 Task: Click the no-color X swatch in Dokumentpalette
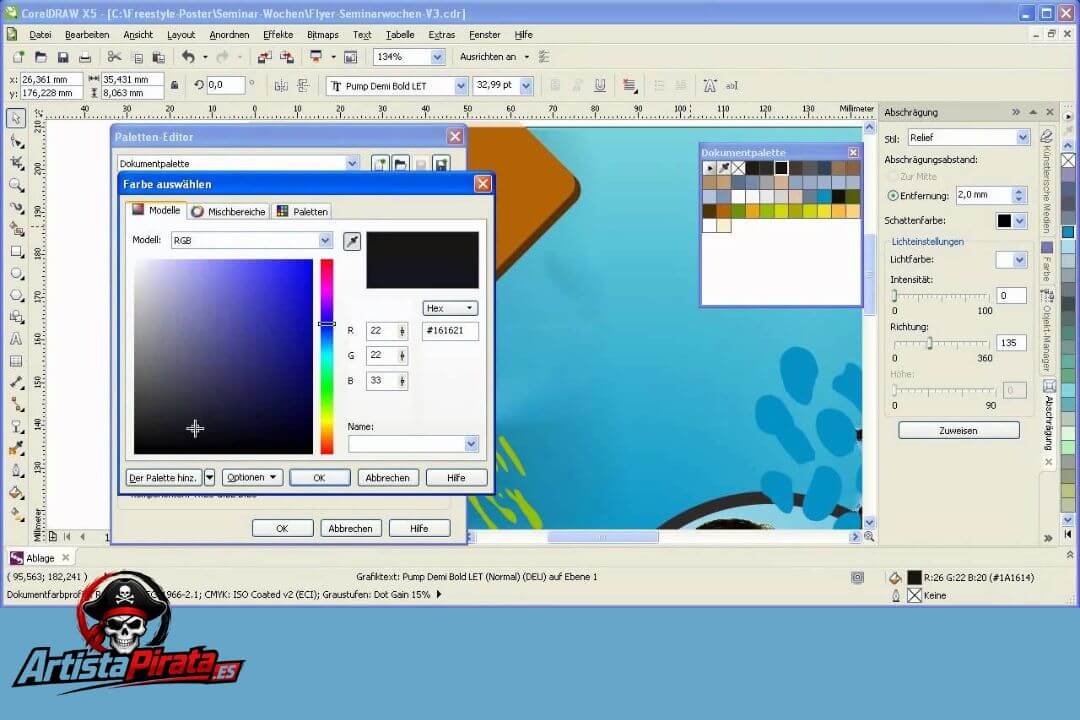point(738,167)
